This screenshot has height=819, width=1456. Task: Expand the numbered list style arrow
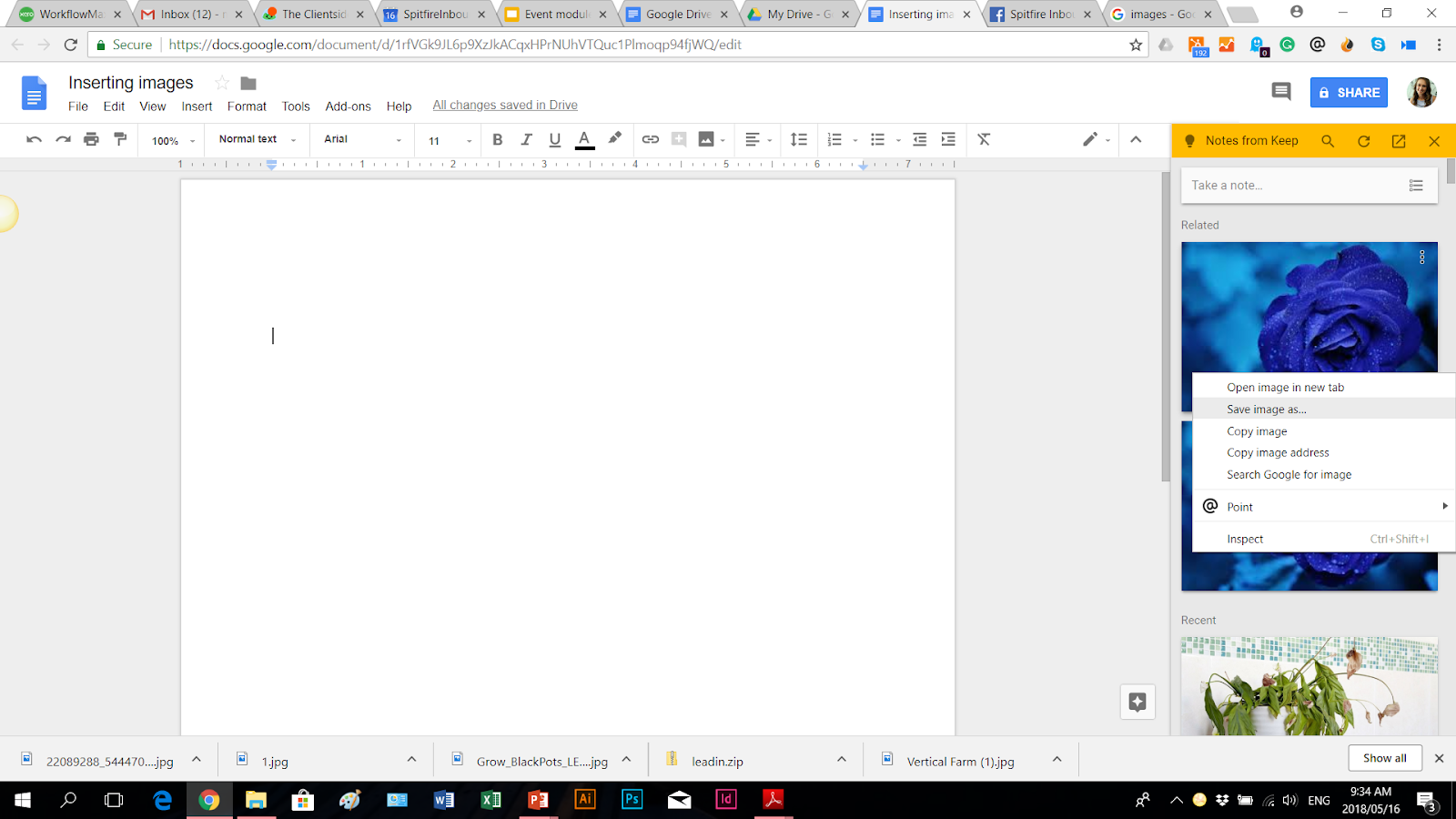click(855, 140)
